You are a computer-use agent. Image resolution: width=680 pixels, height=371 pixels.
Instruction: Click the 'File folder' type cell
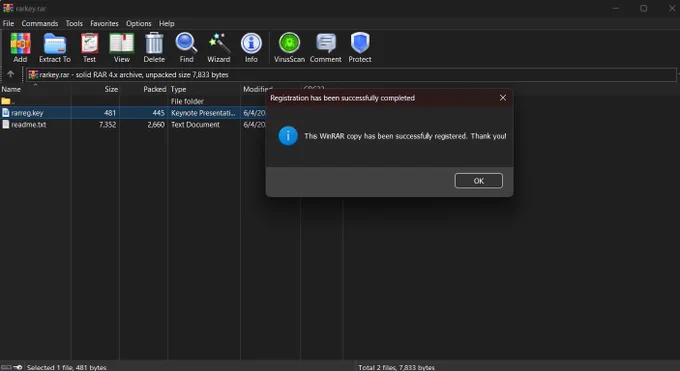coord(187,101)
